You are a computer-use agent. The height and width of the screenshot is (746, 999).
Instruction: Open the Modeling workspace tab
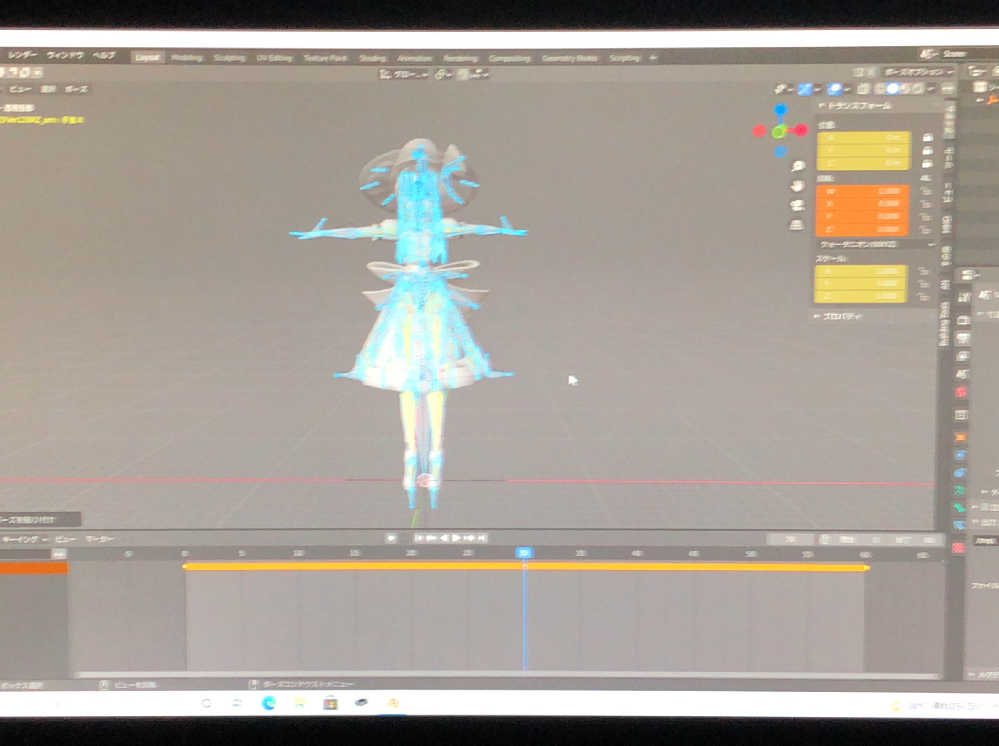tap(186, 58)
